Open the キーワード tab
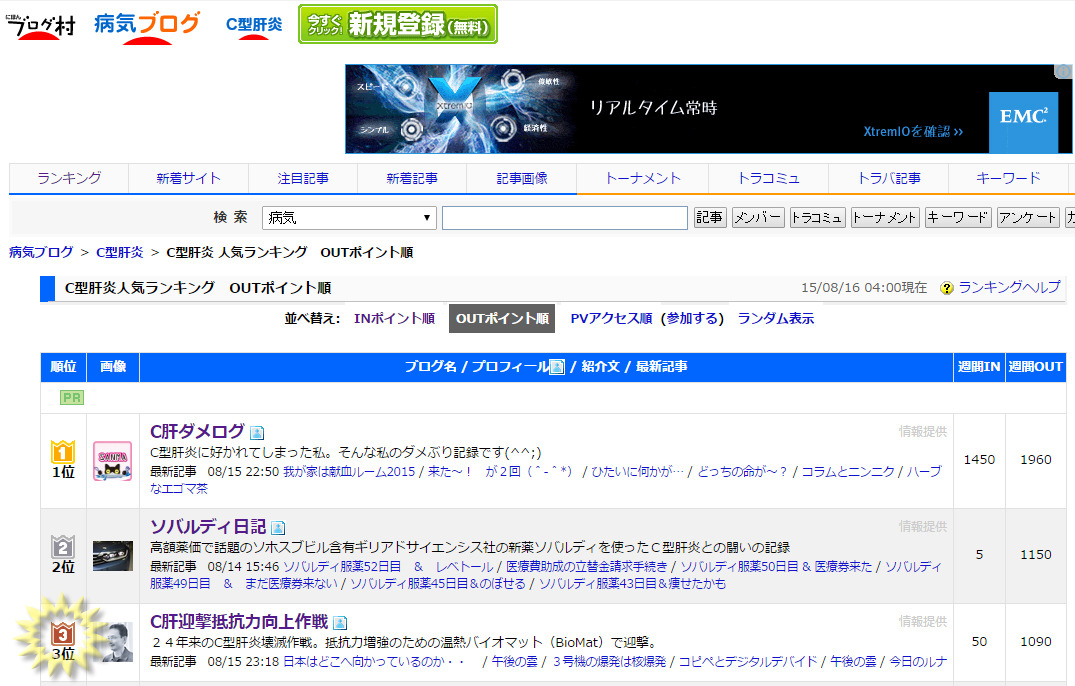 click(1008, 178)
